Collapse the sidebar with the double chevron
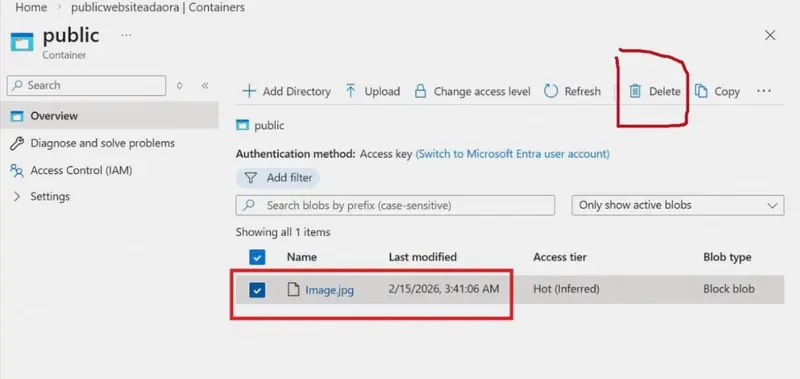The image size is (800, 379). (205, 86)
